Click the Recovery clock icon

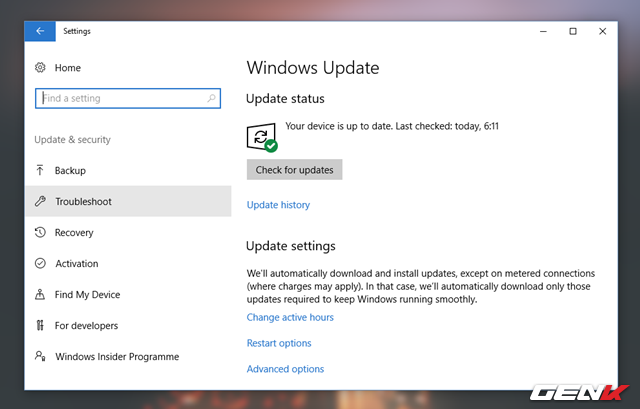click(x=40, y=232)
